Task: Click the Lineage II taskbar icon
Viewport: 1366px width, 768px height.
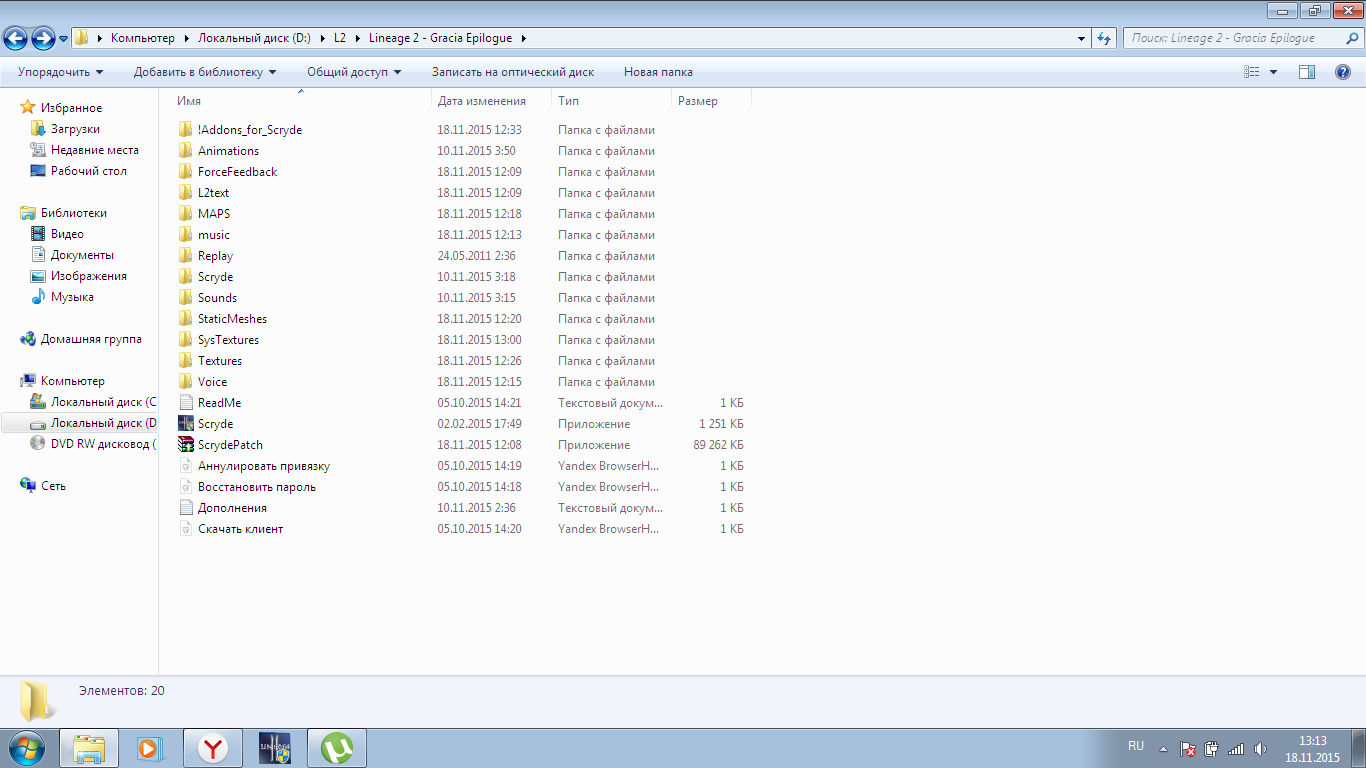Action: pos(275,748)
